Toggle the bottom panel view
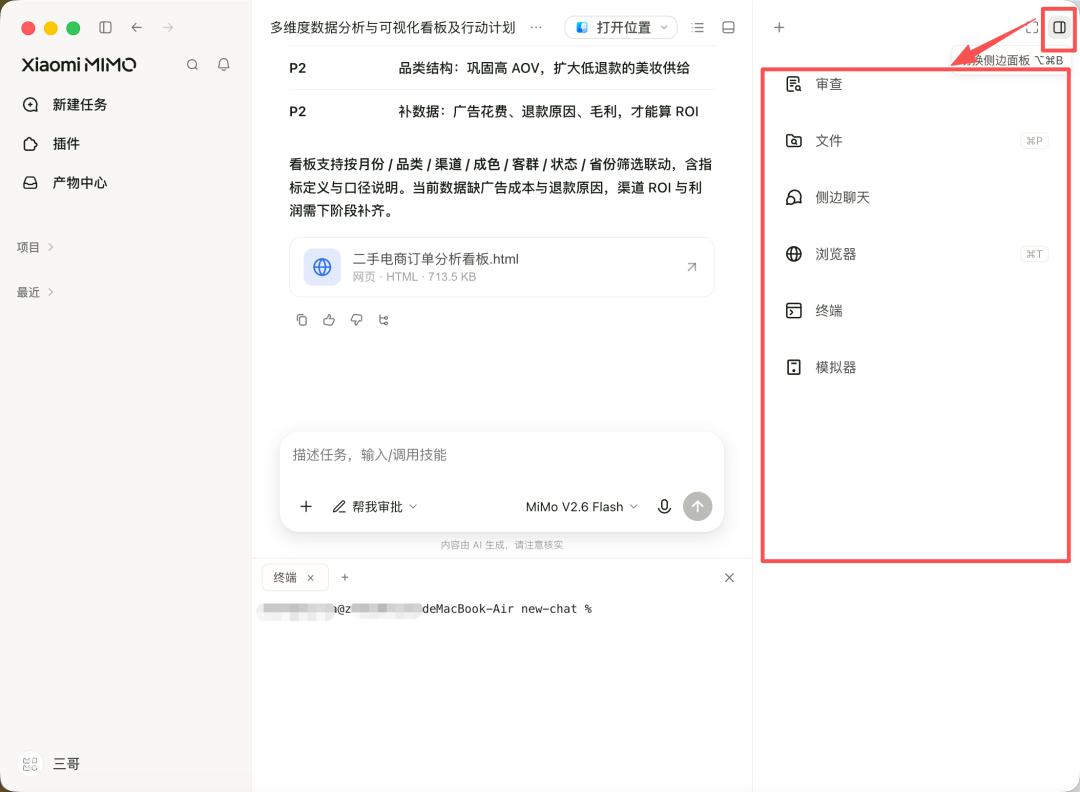 pyautogui.click(x=728, y=28)
